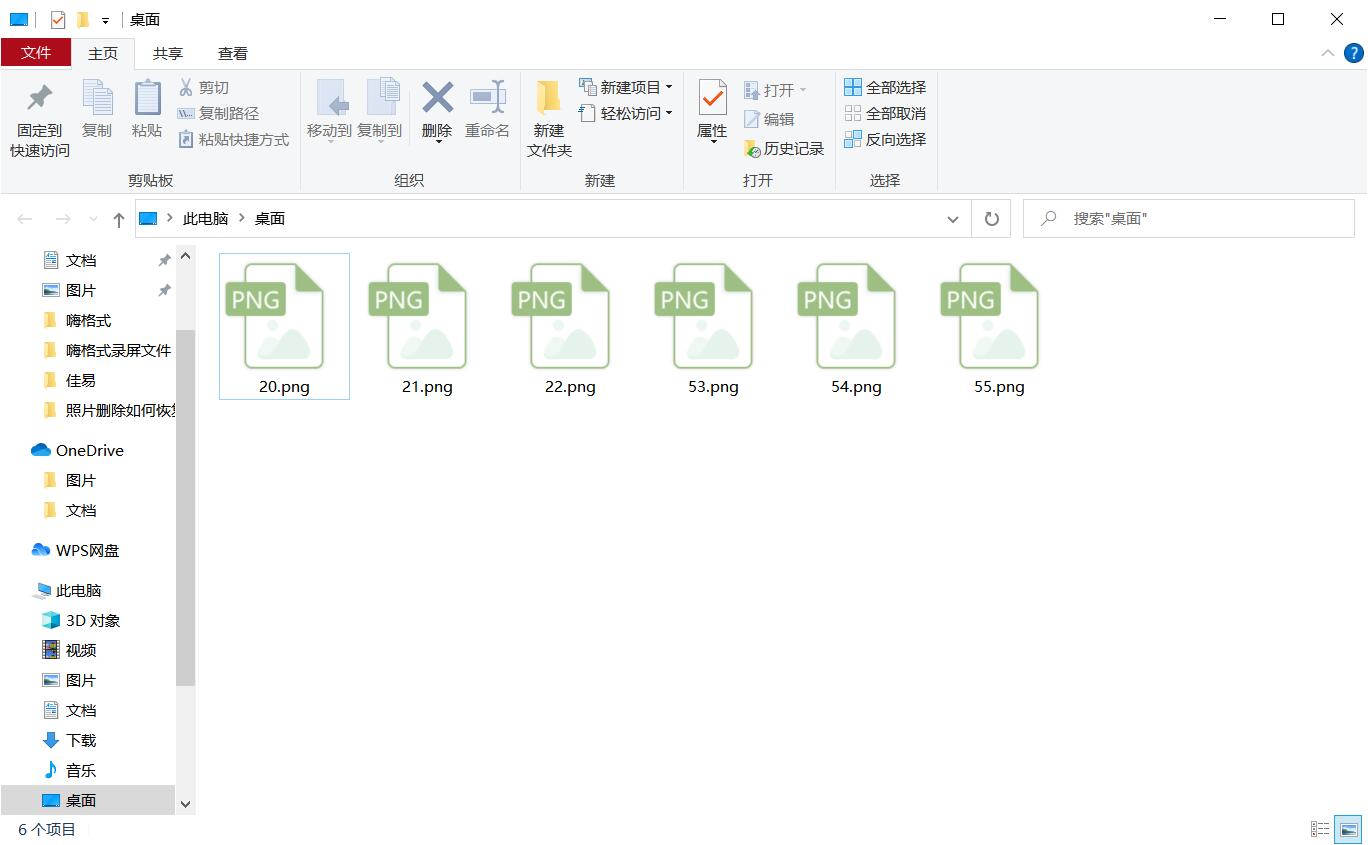Choose 粘贴快捷方式 in the ribbon
1368x845 pixels.
(x=234, y=140)
